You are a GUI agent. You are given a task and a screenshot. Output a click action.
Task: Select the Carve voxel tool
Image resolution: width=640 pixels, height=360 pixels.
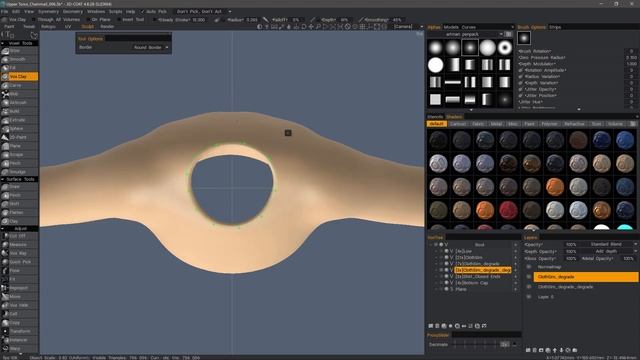pyautogui.click(x=20, y=85)
